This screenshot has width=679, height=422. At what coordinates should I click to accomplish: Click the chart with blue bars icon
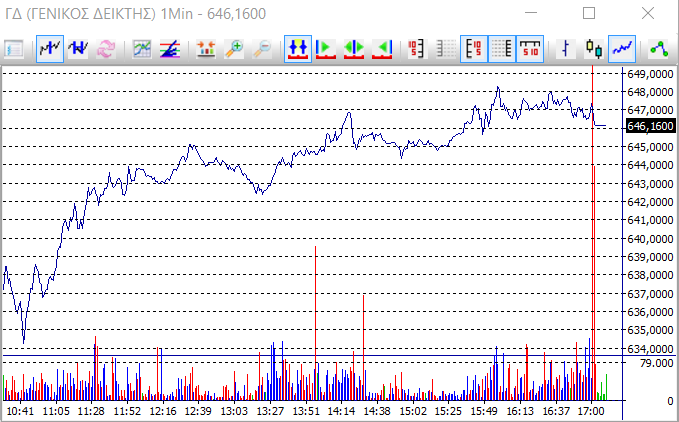[x=78, y=49]
